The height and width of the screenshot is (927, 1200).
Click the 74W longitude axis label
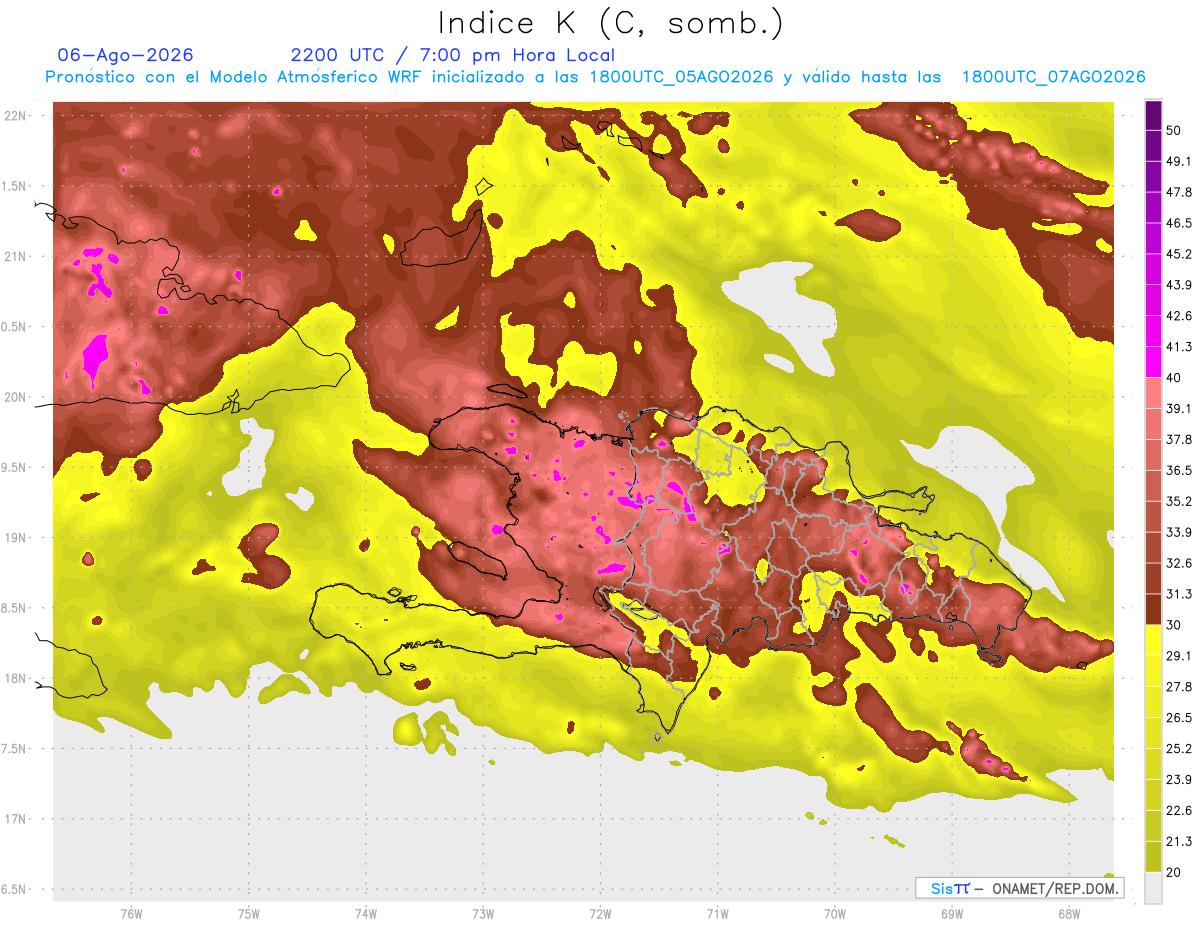(366, 914)
